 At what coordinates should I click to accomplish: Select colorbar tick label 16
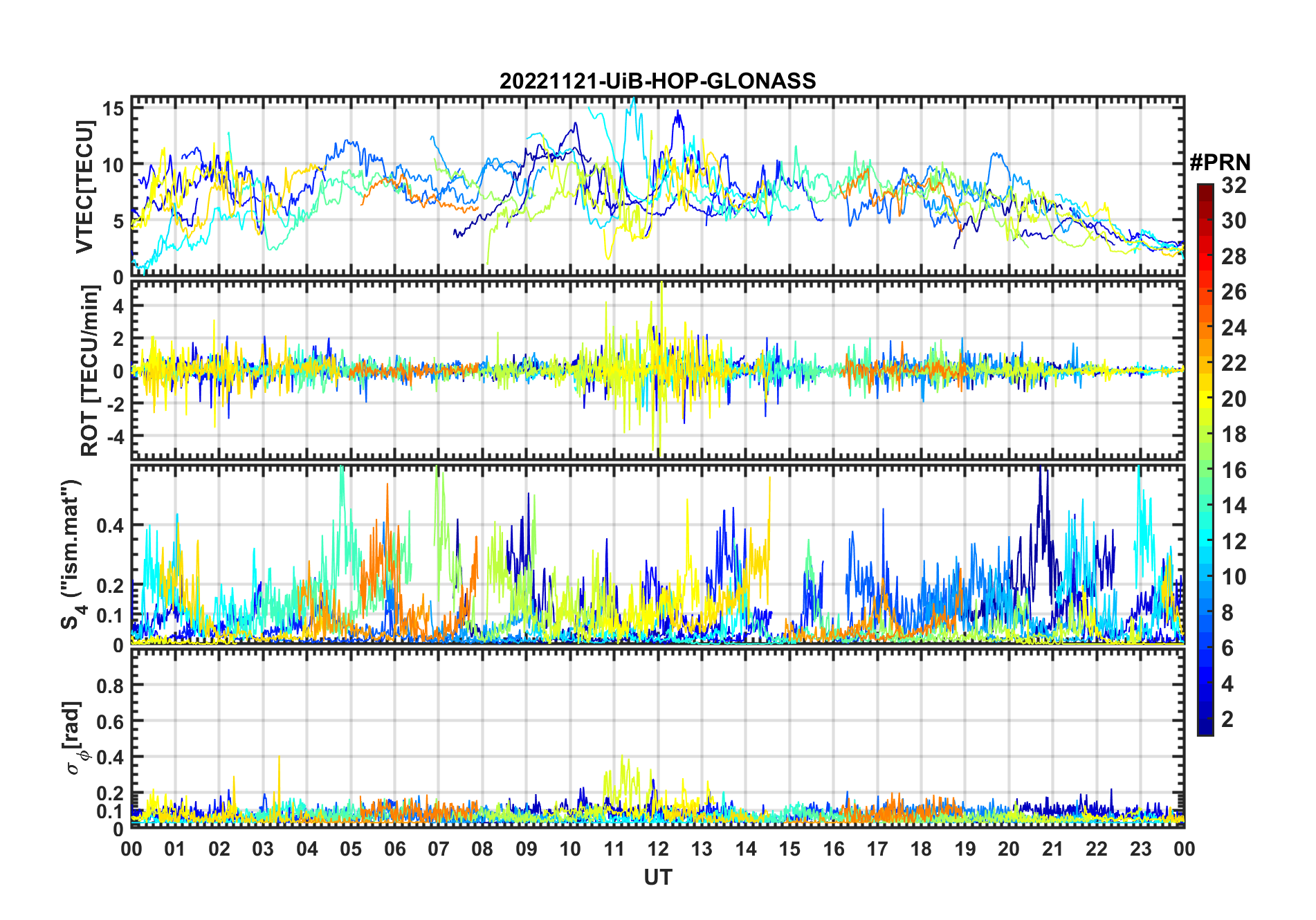coord(1234,470)
